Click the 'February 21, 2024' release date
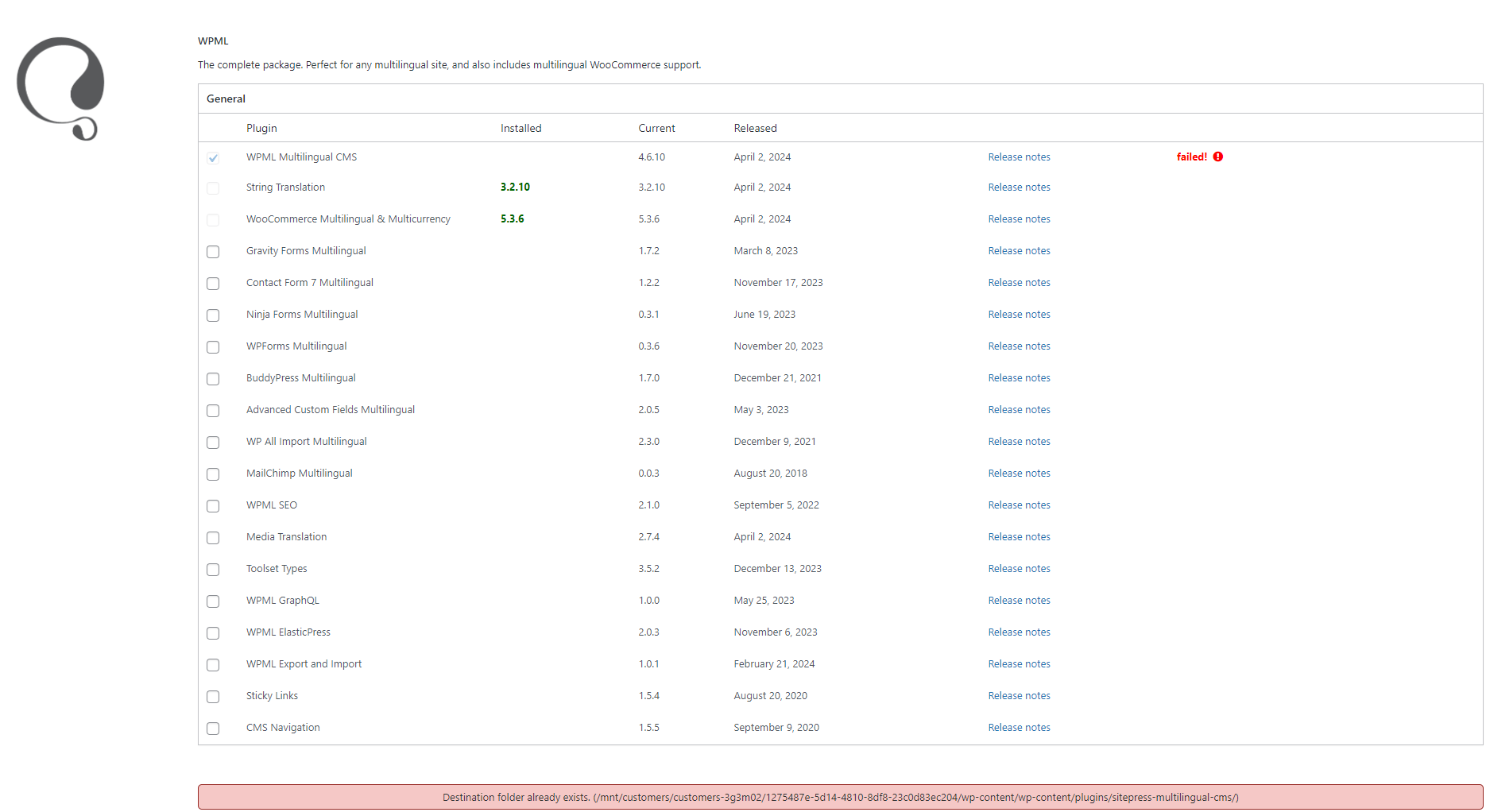Image resolution: width=1486 pixels, height=812 pixels. [x=774, y=664]
